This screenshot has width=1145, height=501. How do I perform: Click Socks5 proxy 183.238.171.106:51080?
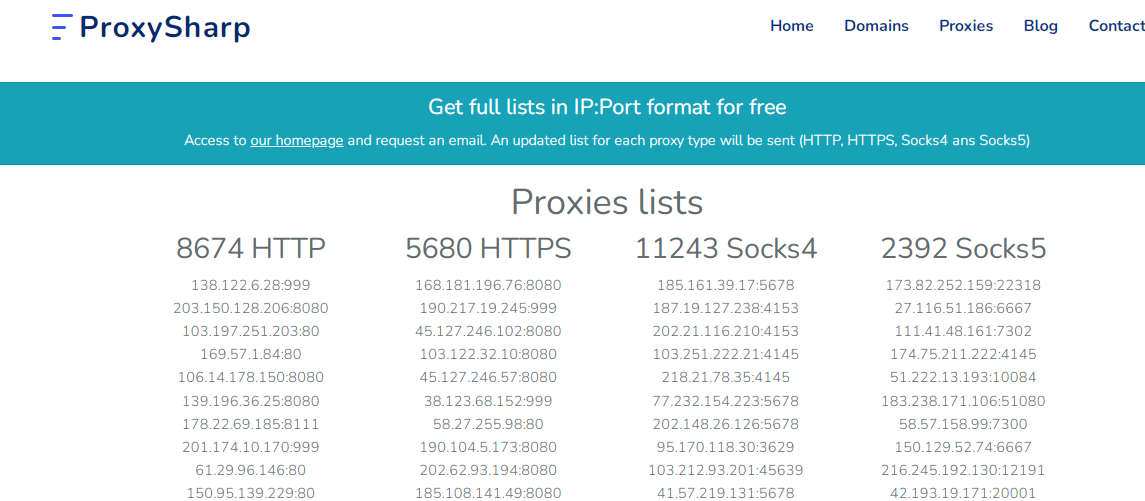click(964, 401)
